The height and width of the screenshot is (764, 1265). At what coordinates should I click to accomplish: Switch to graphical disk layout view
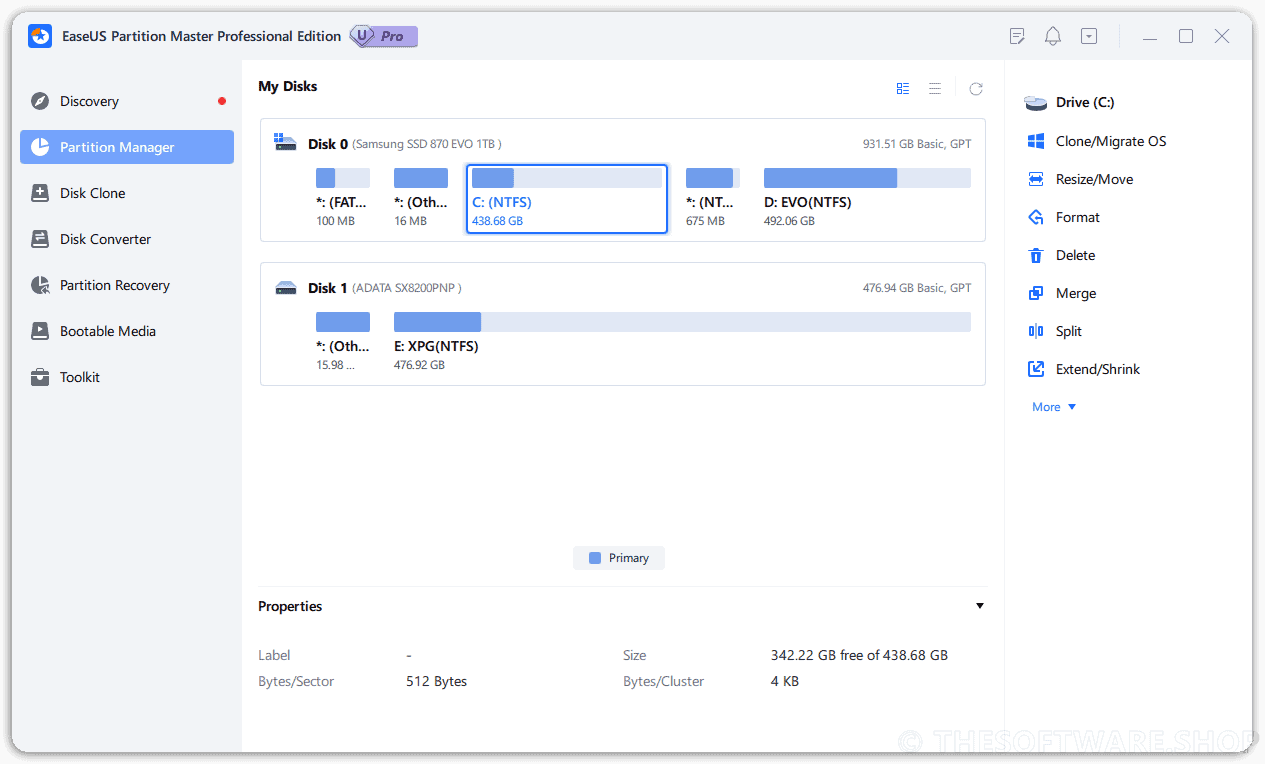(x=903, y=88)
